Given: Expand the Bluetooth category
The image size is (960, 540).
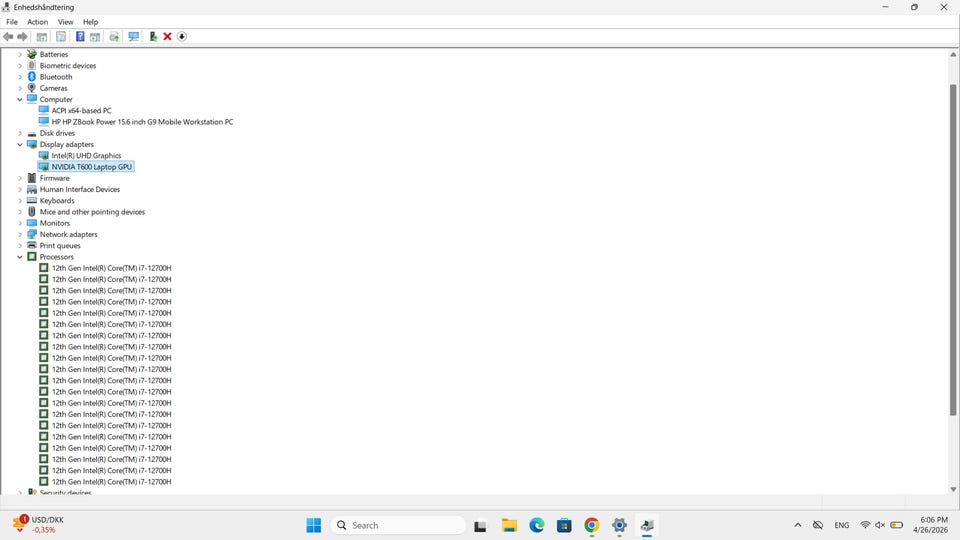Looking at the screenshot, I should pyautogui.click(x=20, y=77).
